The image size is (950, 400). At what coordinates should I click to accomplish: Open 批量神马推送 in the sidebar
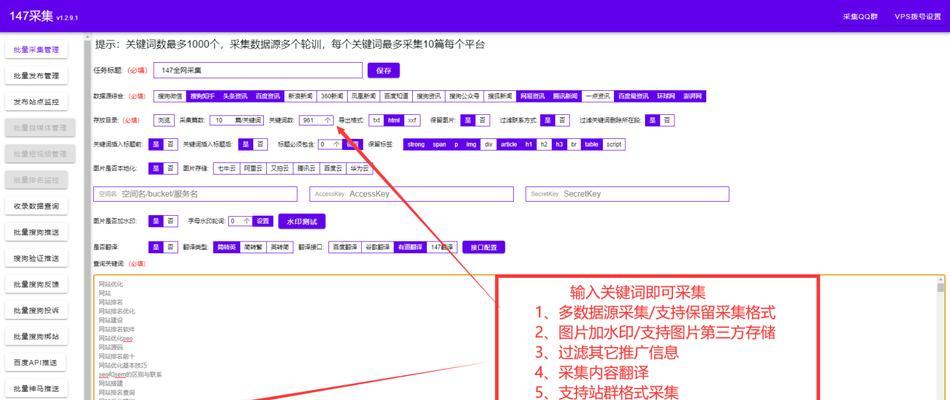point(36,388)
